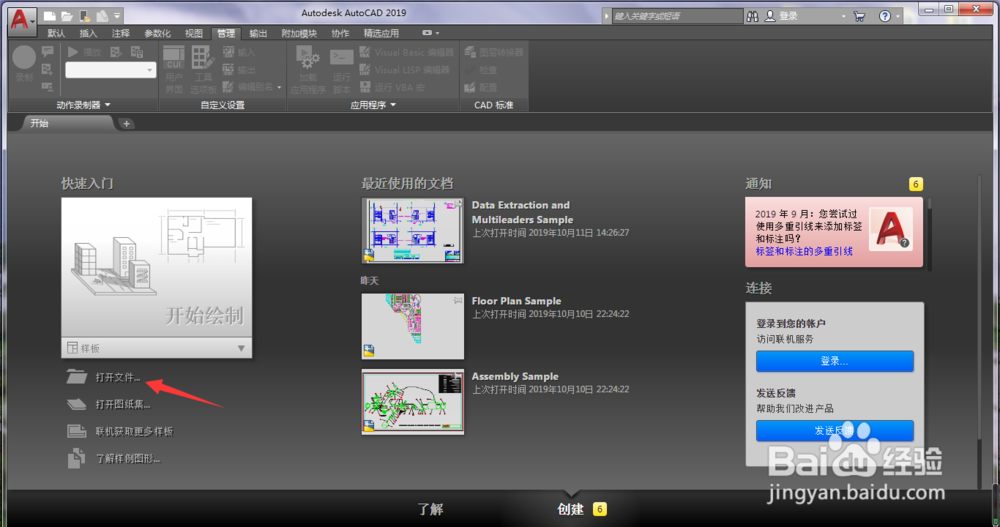This screenshot has height=527, width=1000.
Task: Switch to the 创建 page at bottom
Action: [x=570, y=509]
